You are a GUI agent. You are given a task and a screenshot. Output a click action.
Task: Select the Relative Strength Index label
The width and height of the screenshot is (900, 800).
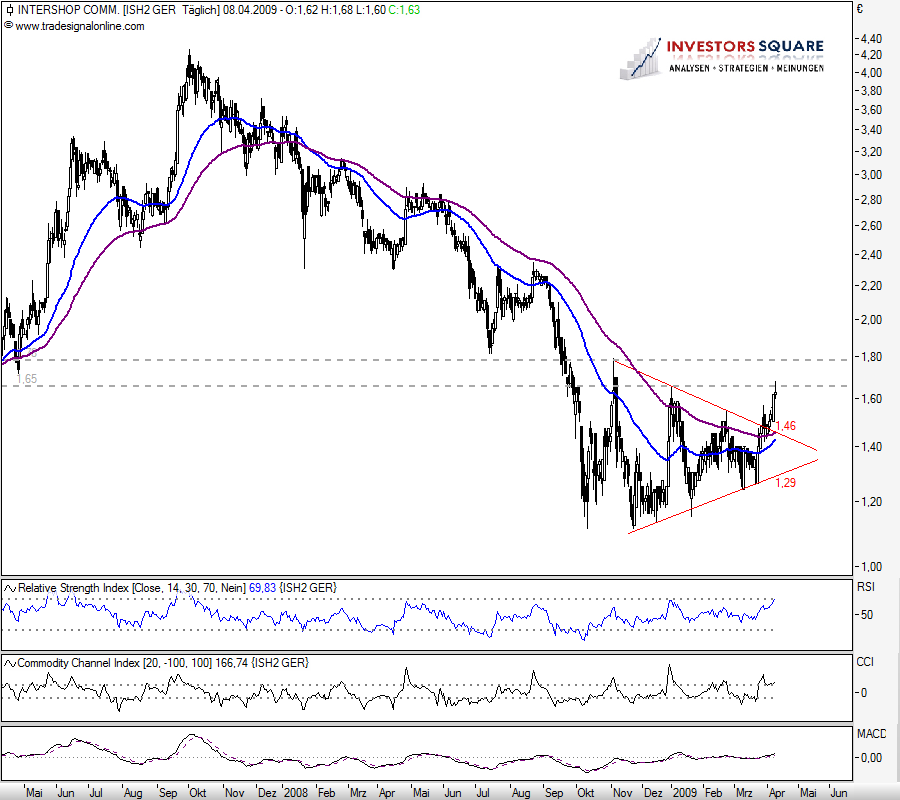(73, 588)
